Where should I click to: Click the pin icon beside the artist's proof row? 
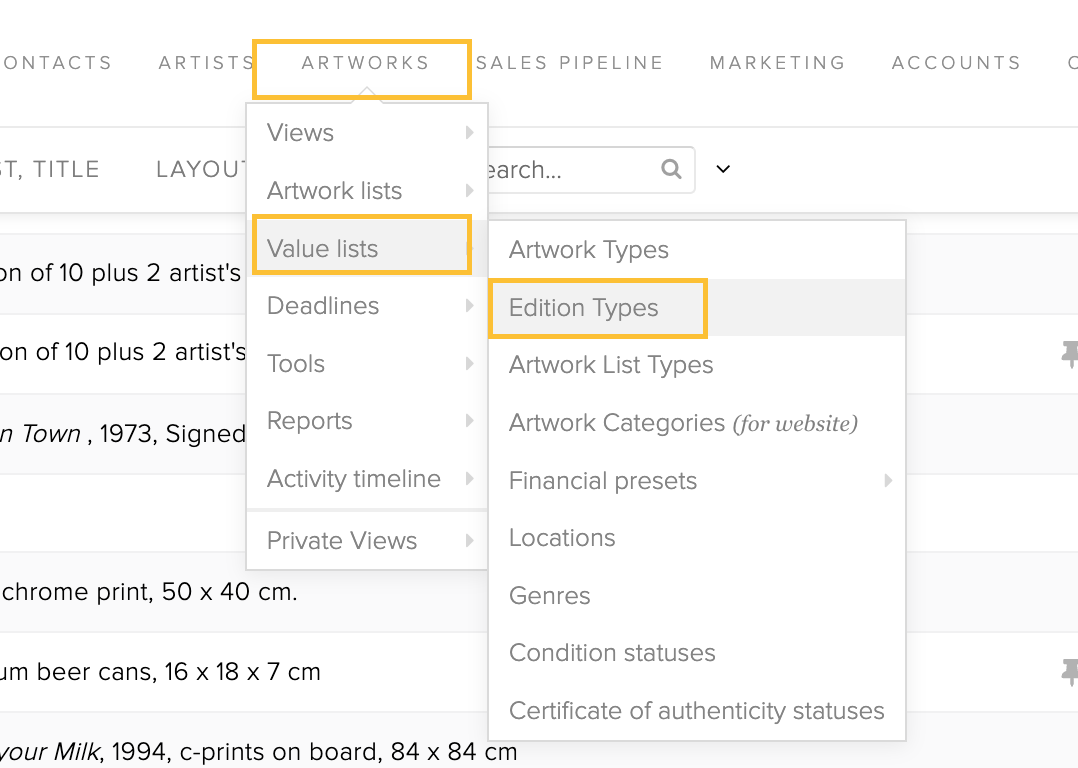1070,354
